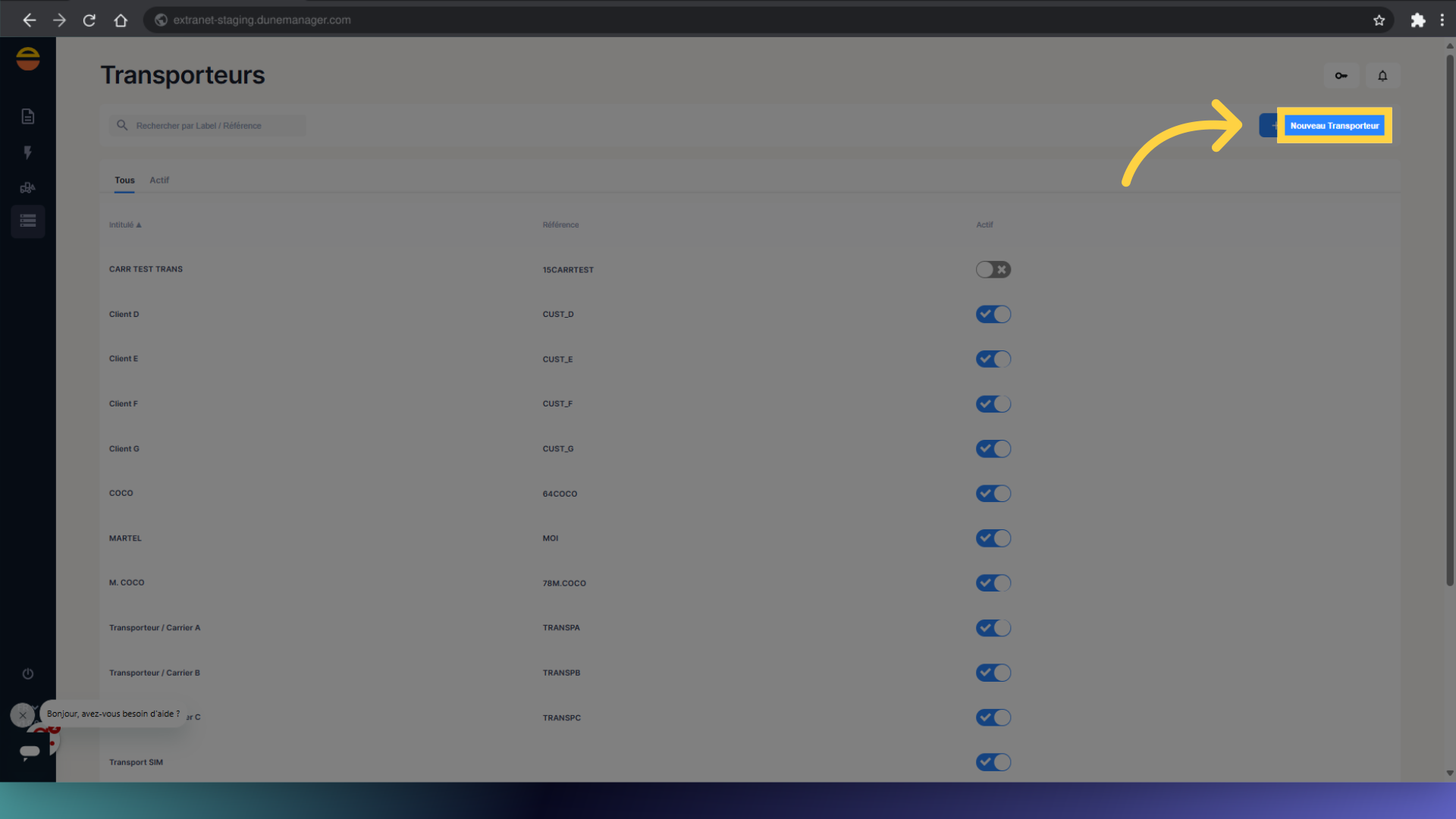Click the browser reload button

tap(89, 20)
